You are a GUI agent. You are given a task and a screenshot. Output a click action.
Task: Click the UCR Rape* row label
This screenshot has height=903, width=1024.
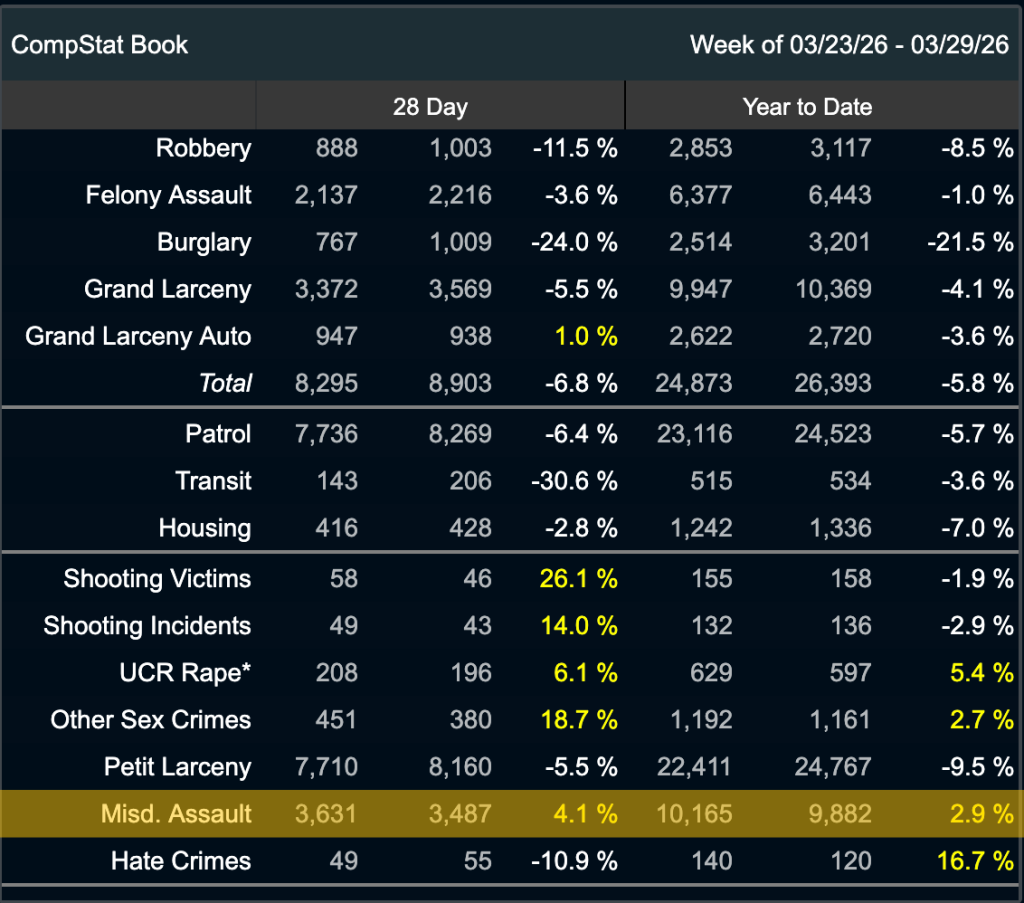point(185,673)
